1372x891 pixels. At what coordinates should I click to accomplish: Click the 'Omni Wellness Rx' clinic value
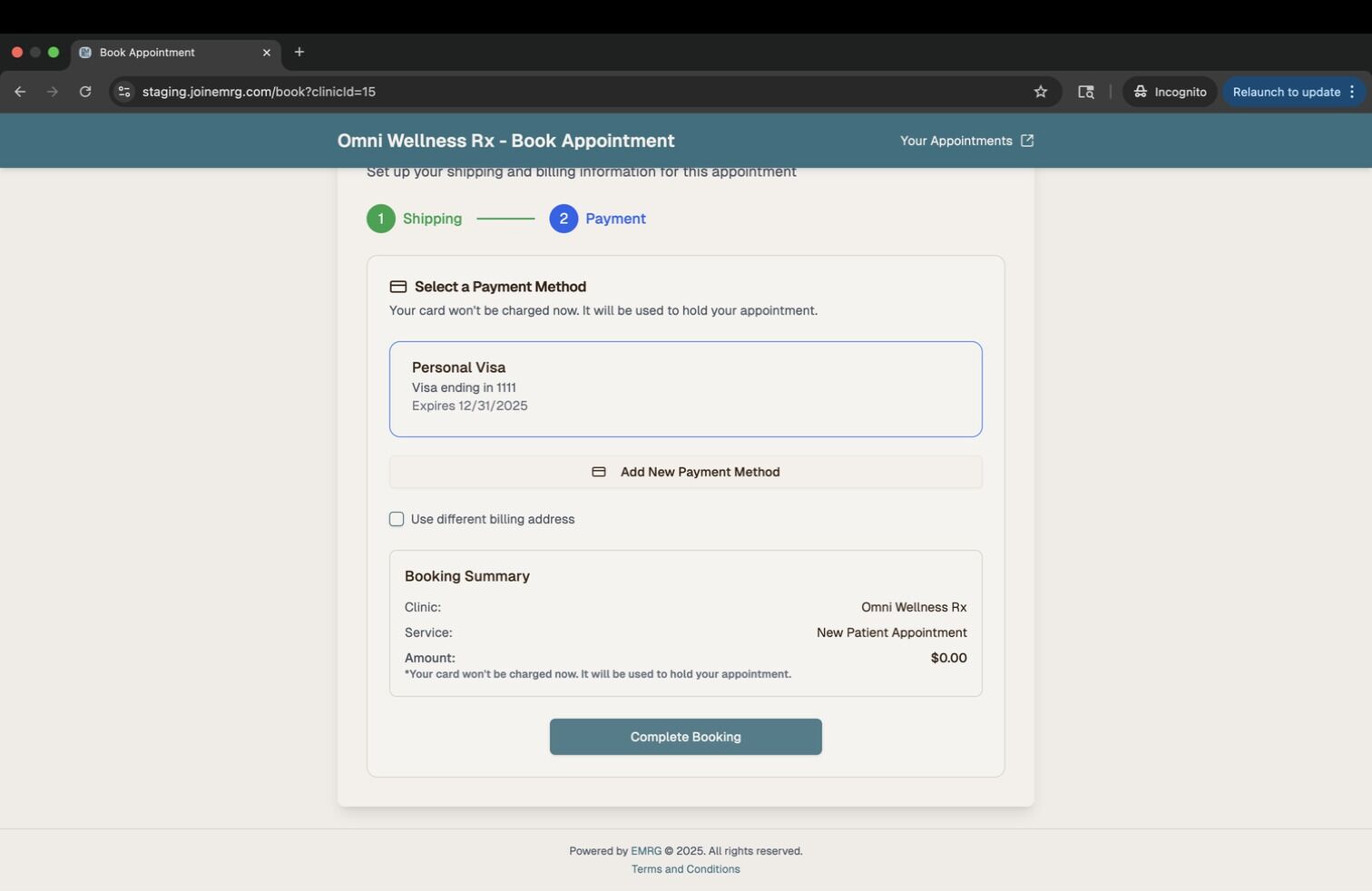point(914,607)
